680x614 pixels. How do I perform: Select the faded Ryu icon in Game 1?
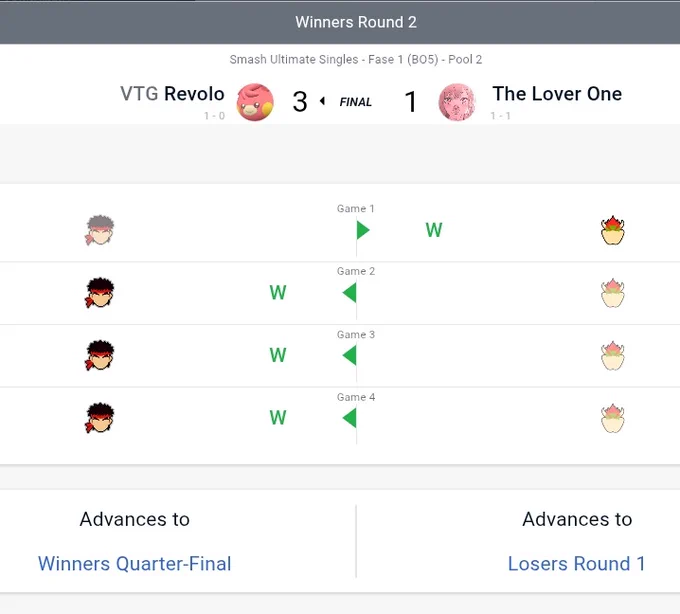(x=100, y=230)
